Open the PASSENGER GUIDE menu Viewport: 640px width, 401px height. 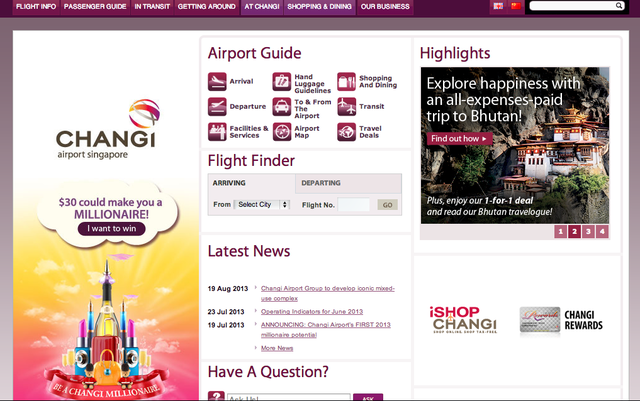(95, 7)
